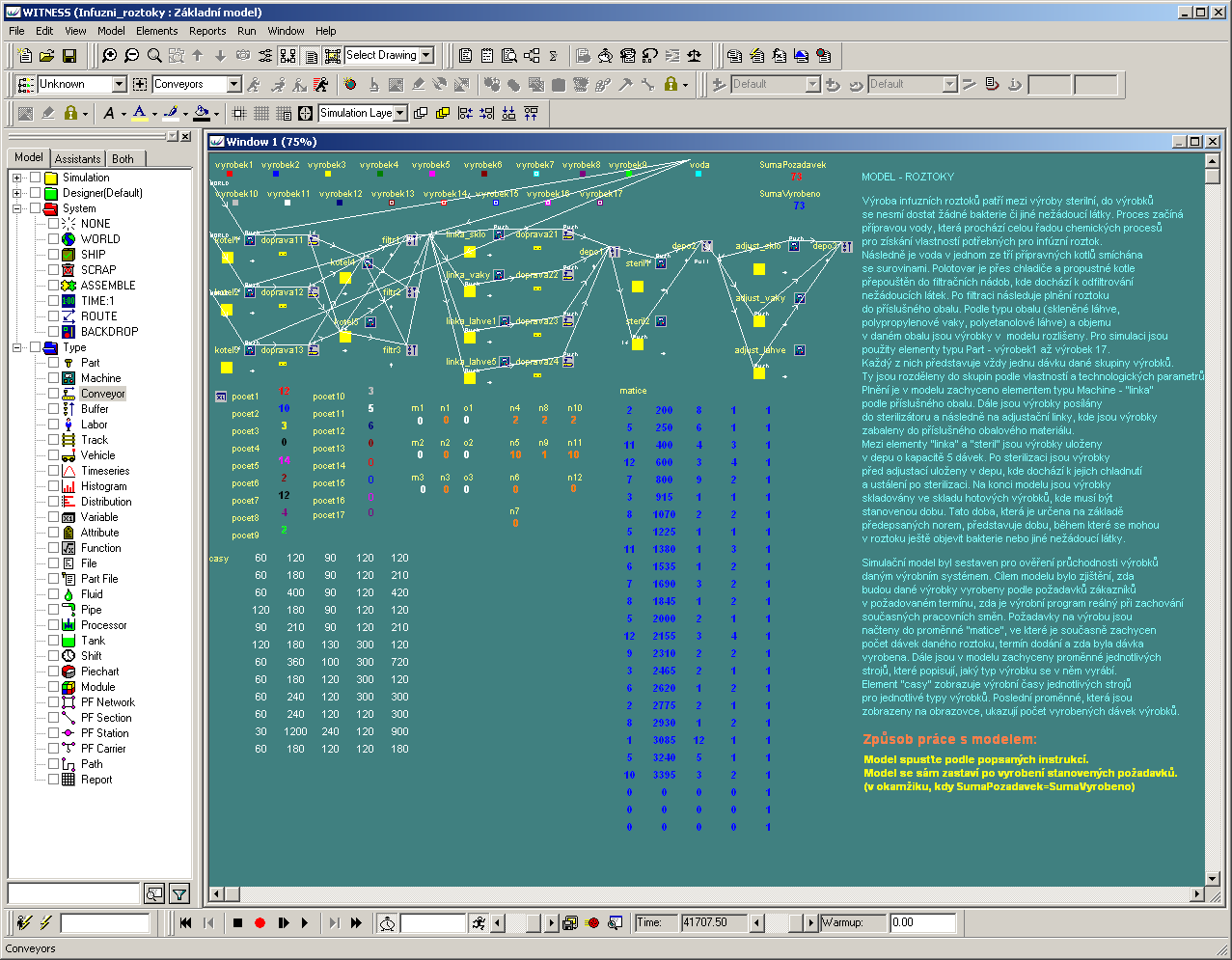Image resolution: width=1232 pixels, height=960 pixels.
Task: Open the Select Drawing dropdown
Action: (x=426, y=56)
